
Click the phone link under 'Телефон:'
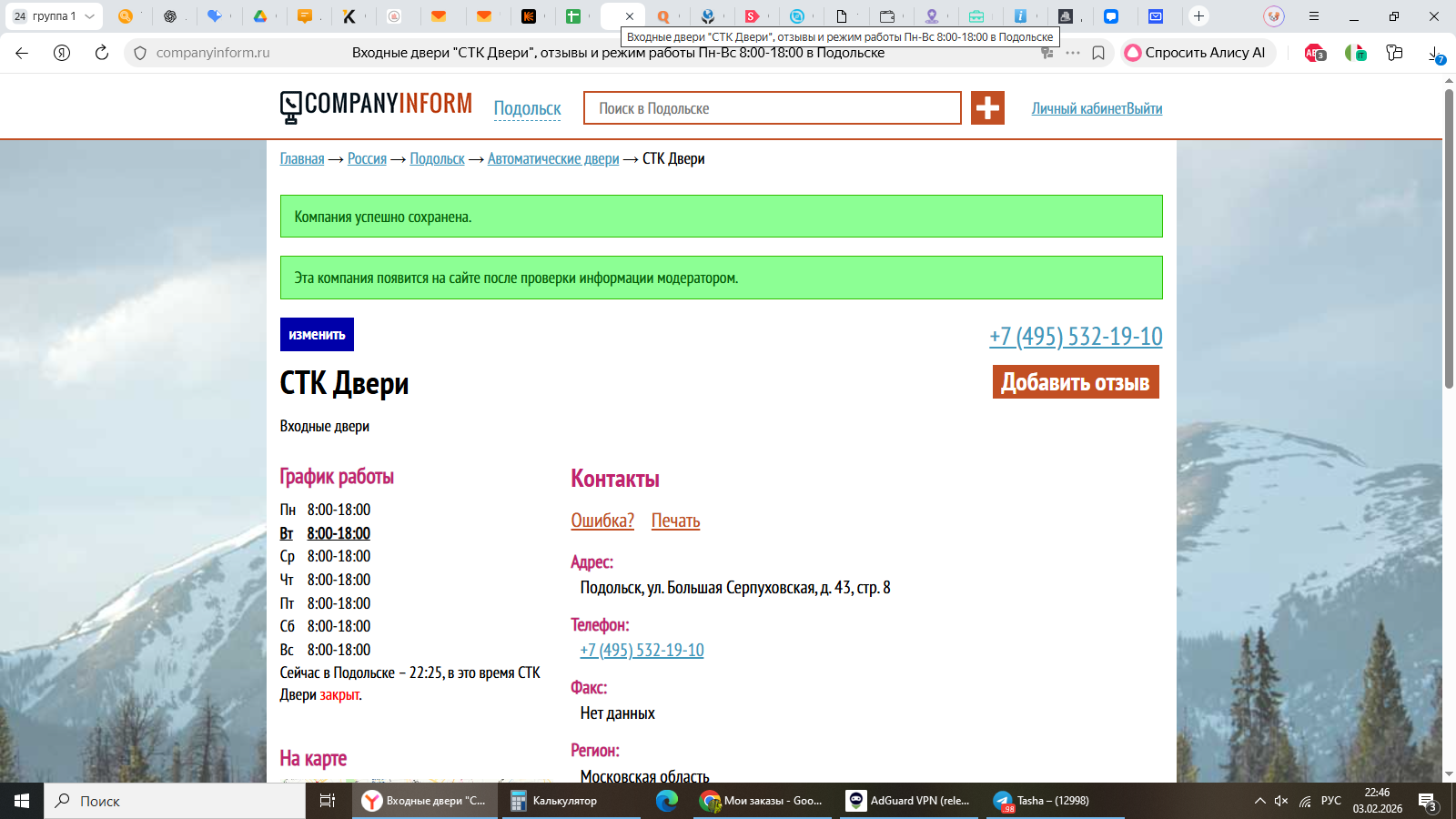pyautogui.click(x=642, y=650)
